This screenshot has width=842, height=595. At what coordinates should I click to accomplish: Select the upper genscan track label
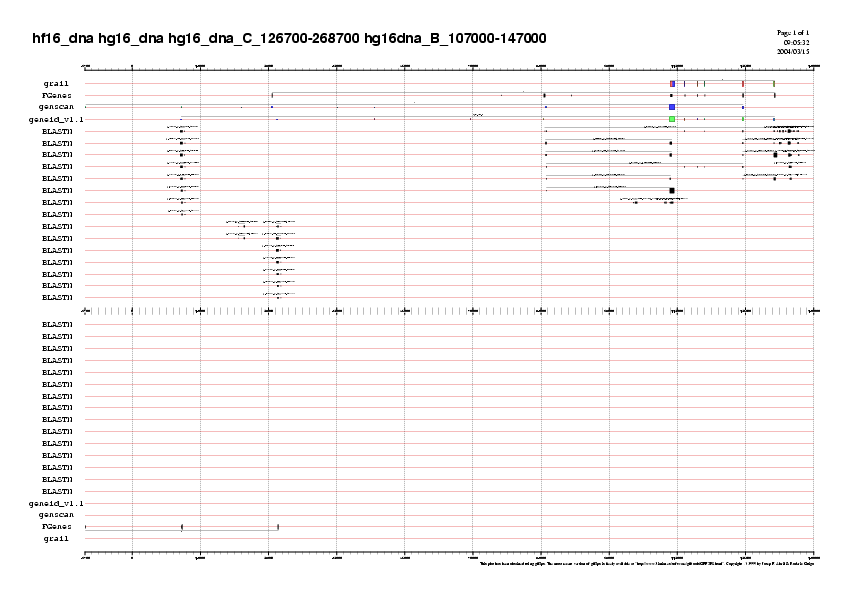point(56,106)
